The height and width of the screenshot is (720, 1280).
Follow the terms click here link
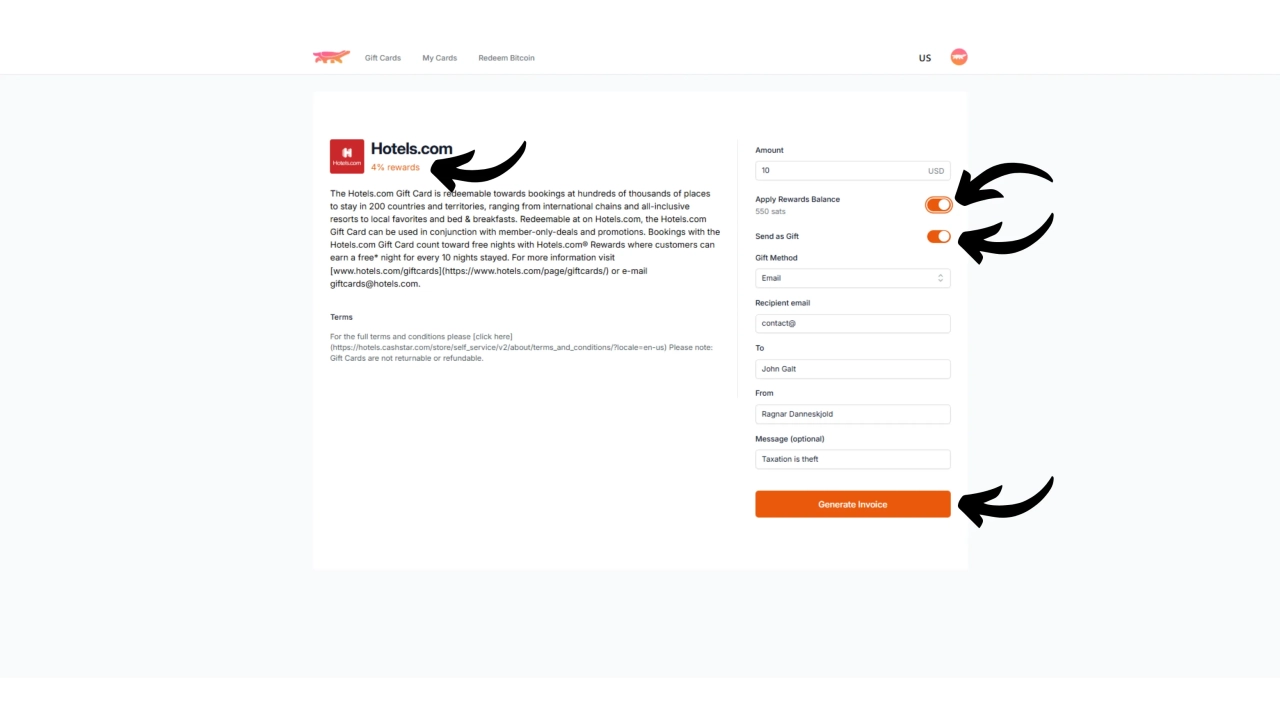[493, 337]
